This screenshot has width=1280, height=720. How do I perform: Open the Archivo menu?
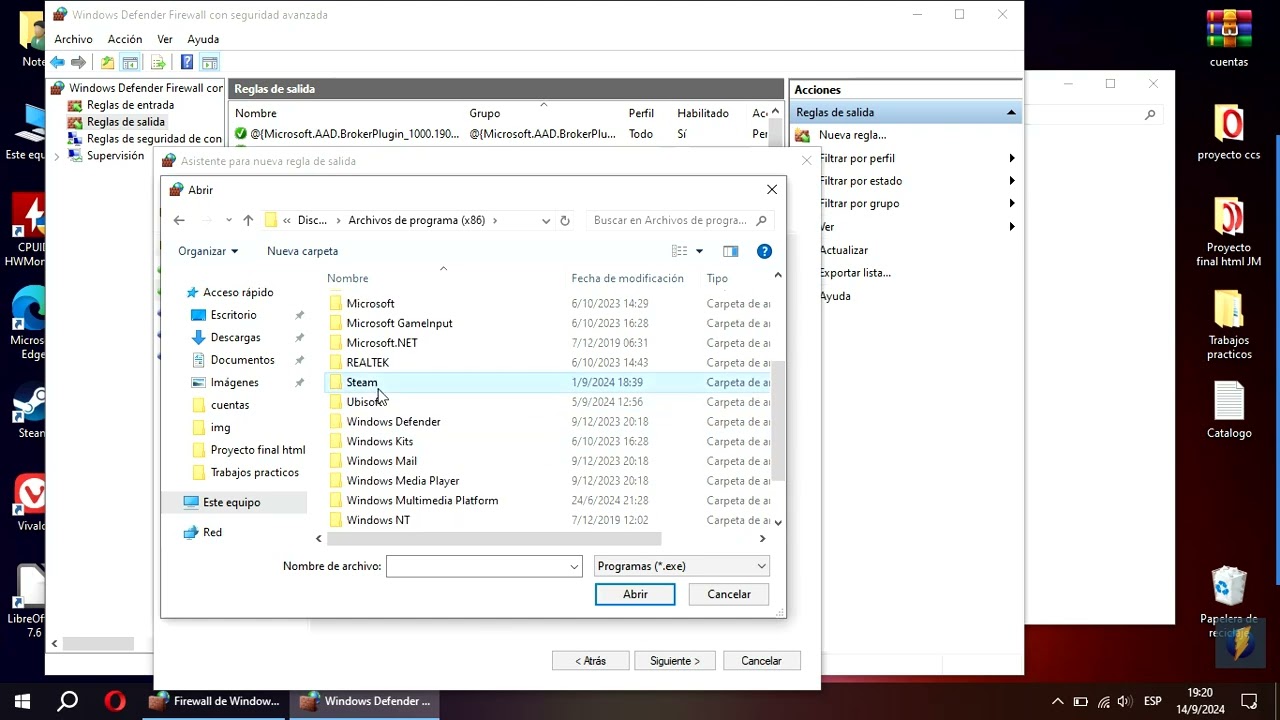point(73,39)
